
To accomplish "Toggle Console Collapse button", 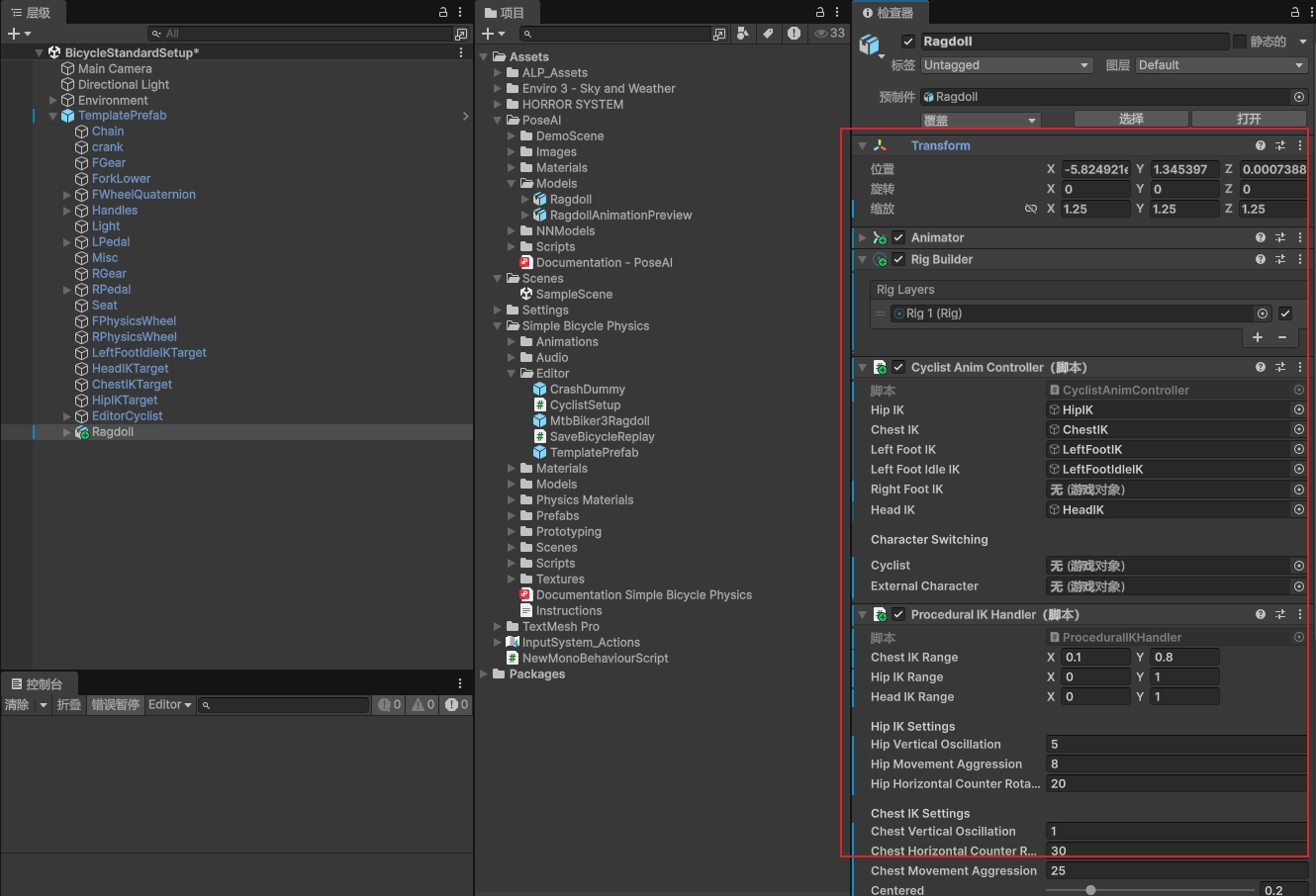I will click(69, 705).
